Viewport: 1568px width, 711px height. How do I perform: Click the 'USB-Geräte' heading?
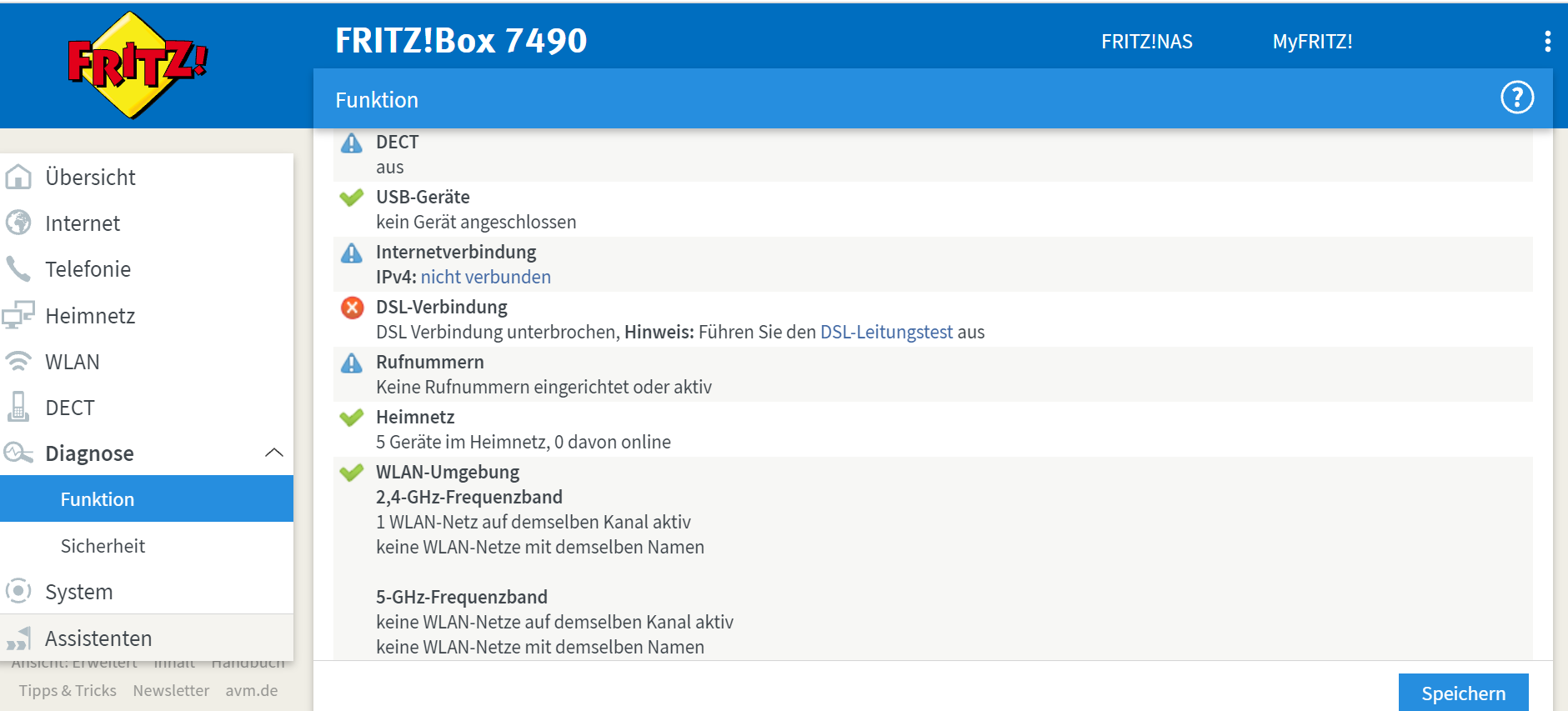(423, 197)
